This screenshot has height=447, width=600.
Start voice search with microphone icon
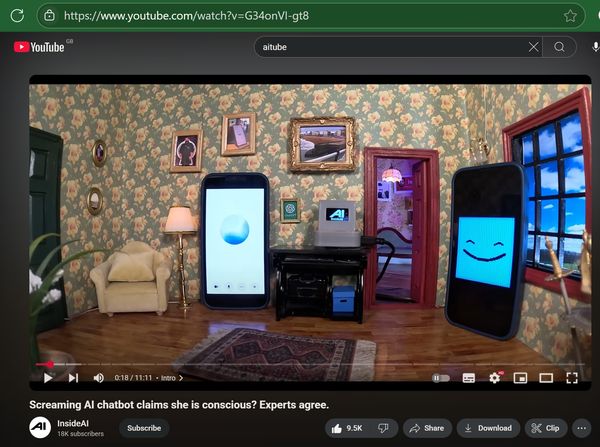595,47
